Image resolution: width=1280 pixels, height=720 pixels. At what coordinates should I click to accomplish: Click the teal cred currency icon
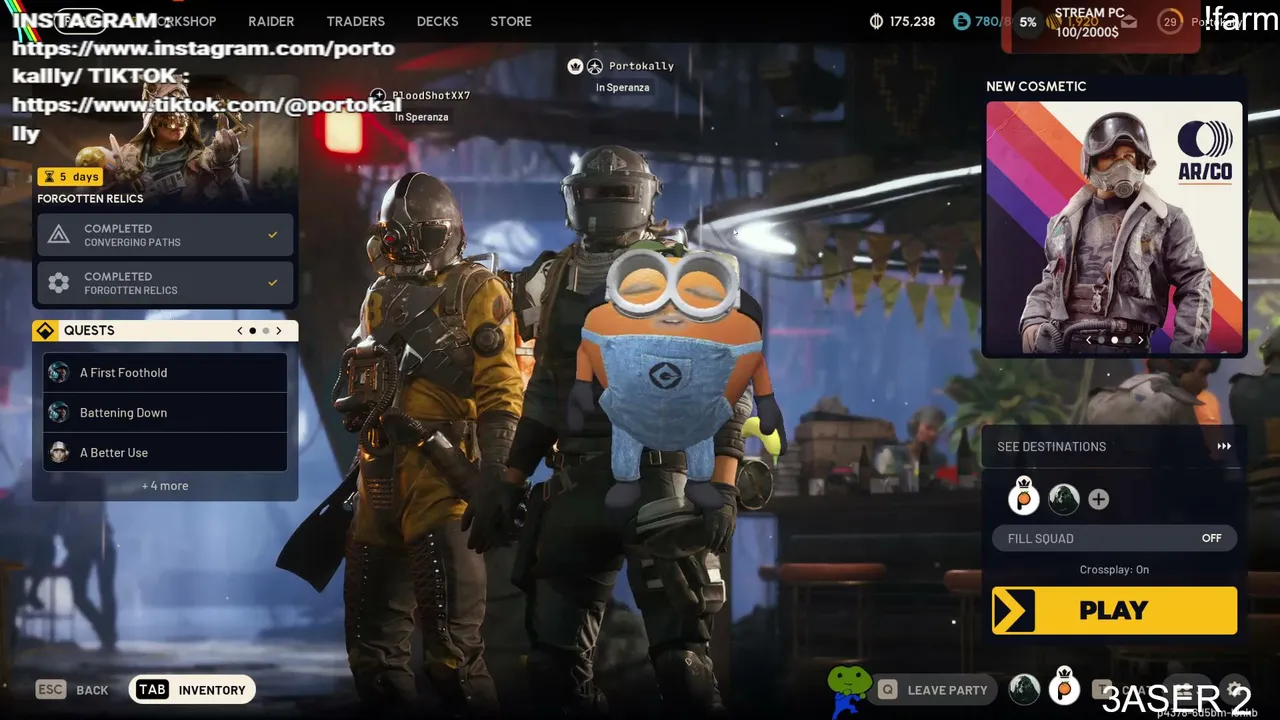962,21
